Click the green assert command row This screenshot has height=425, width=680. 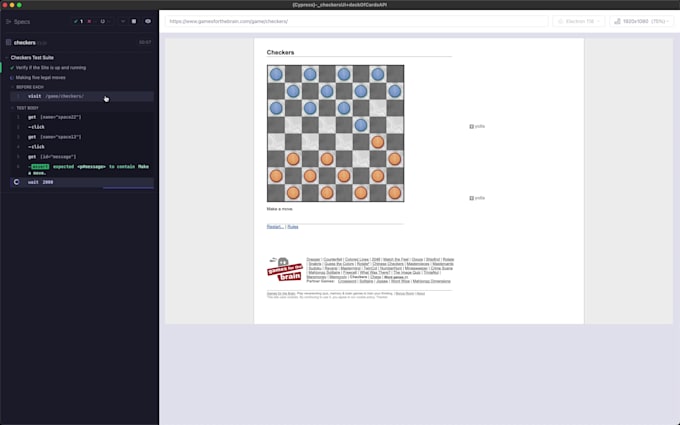click(x=82, y=169)
